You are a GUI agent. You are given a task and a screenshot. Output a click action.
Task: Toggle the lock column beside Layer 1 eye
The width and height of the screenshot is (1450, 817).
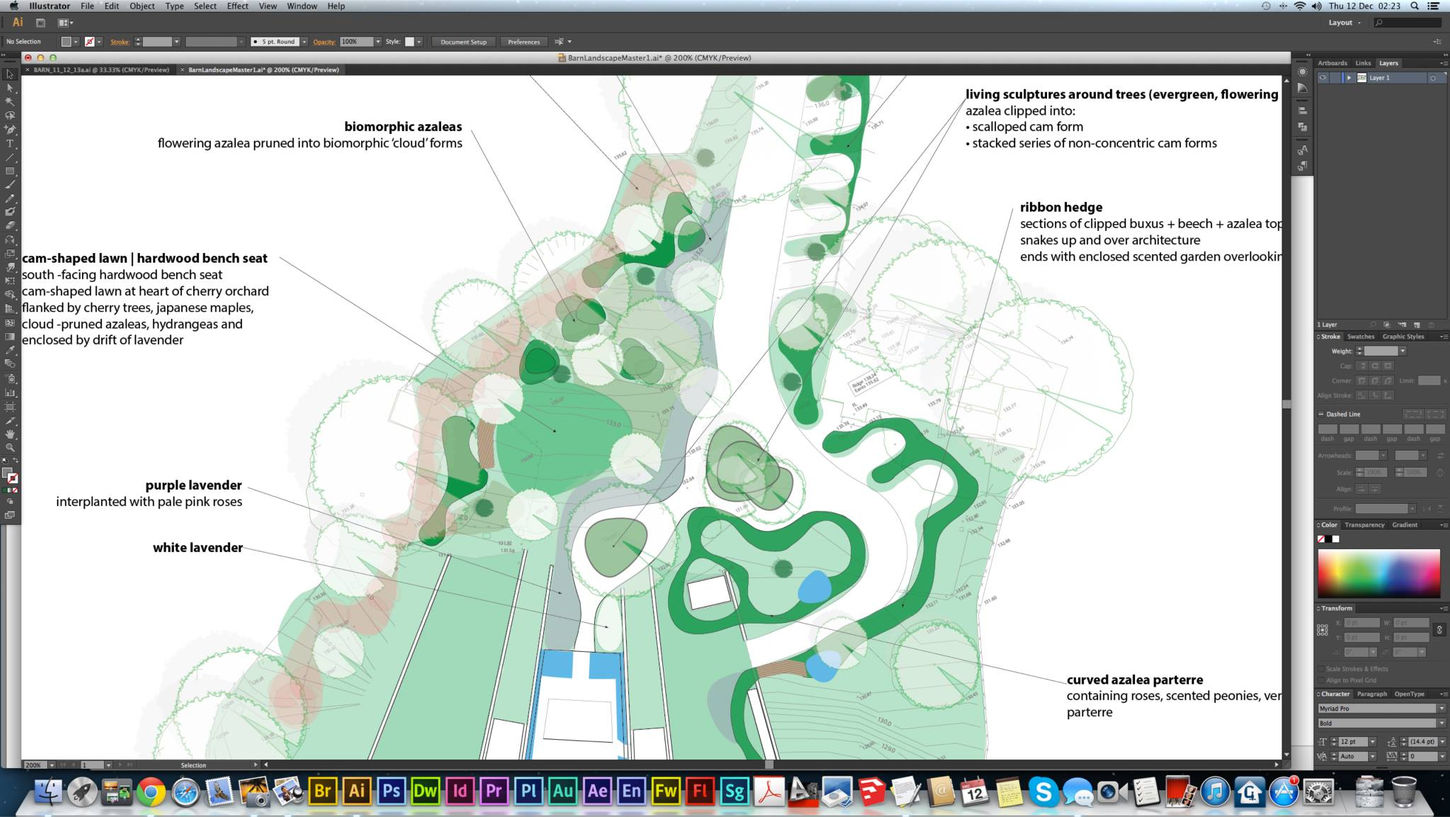point(1336,77)
